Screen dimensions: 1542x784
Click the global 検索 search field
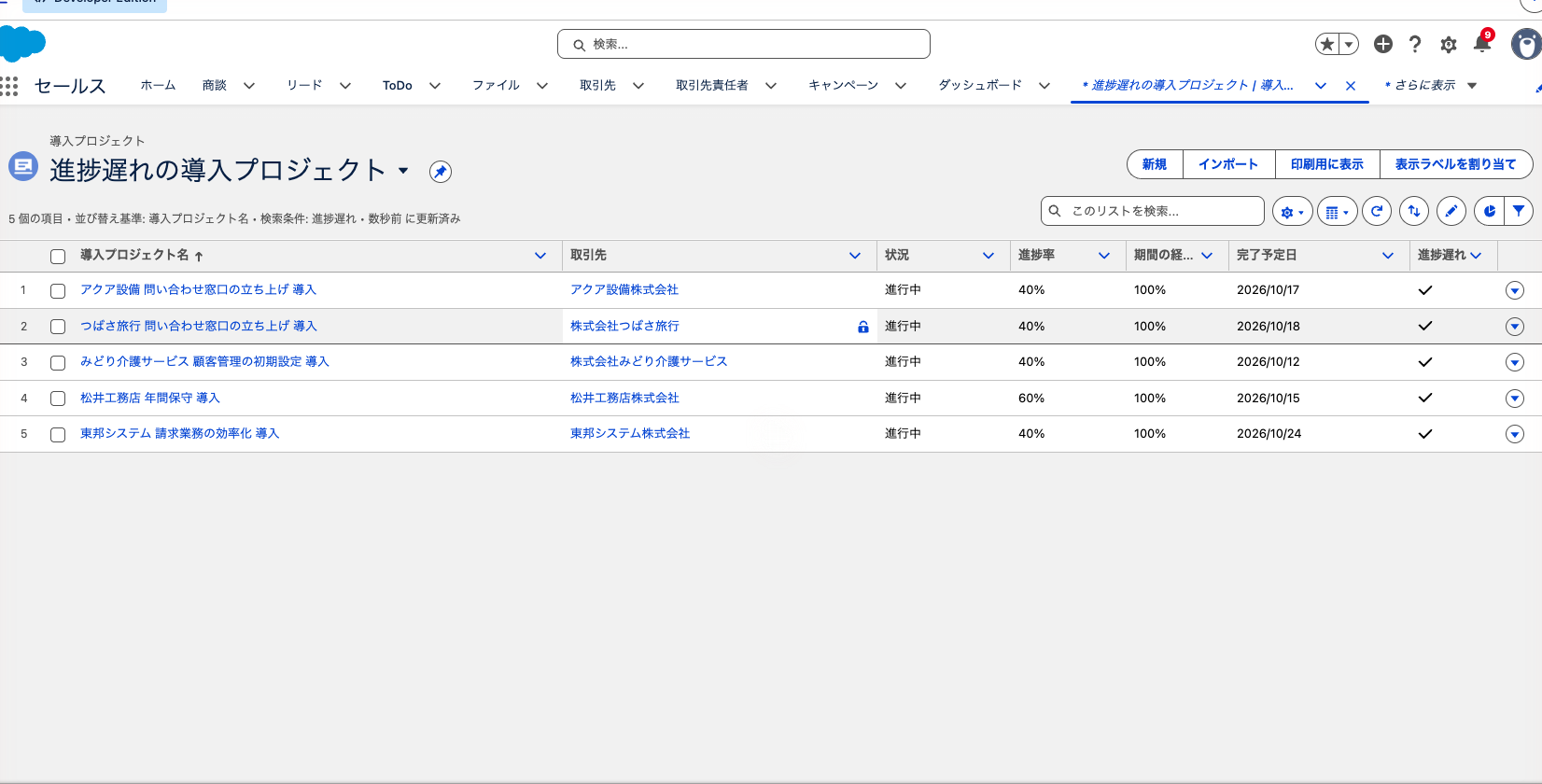point(744,44)
